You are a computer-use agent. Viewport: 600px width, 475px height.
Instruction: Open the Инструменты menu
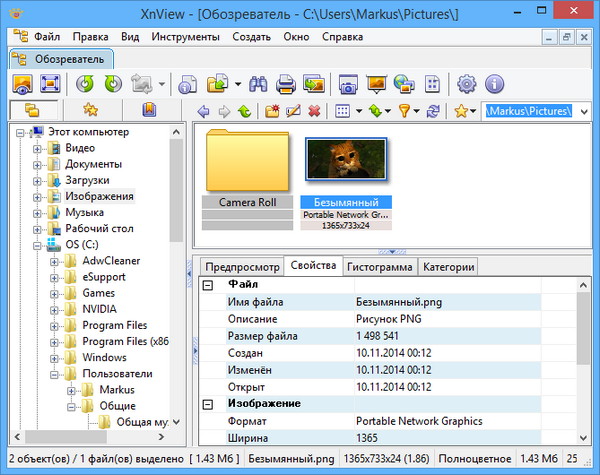coord(185,36)
